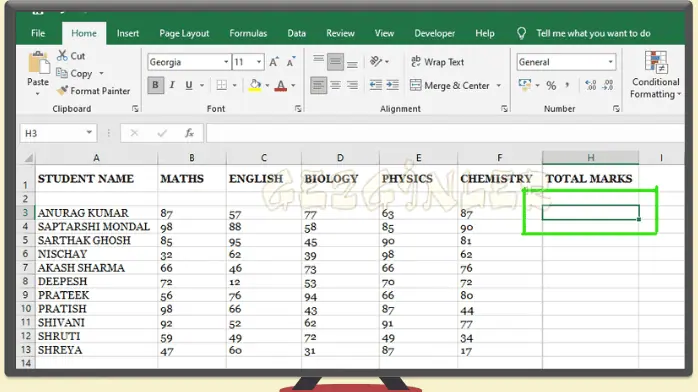Toggle Underline formatting
Screen dimensions: 698x392
coord(189,85)
